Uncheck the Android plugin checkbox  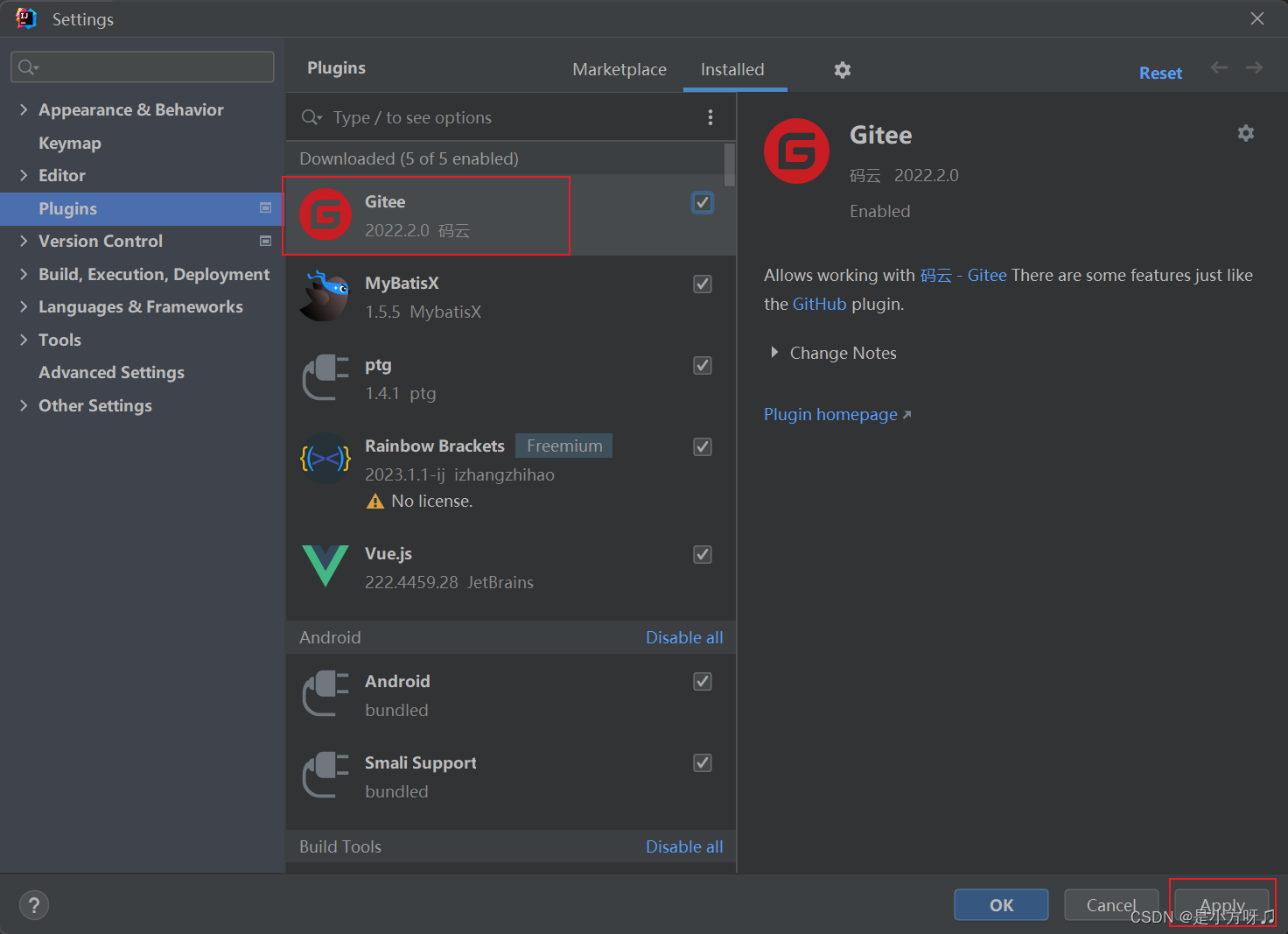click(703, 681)
